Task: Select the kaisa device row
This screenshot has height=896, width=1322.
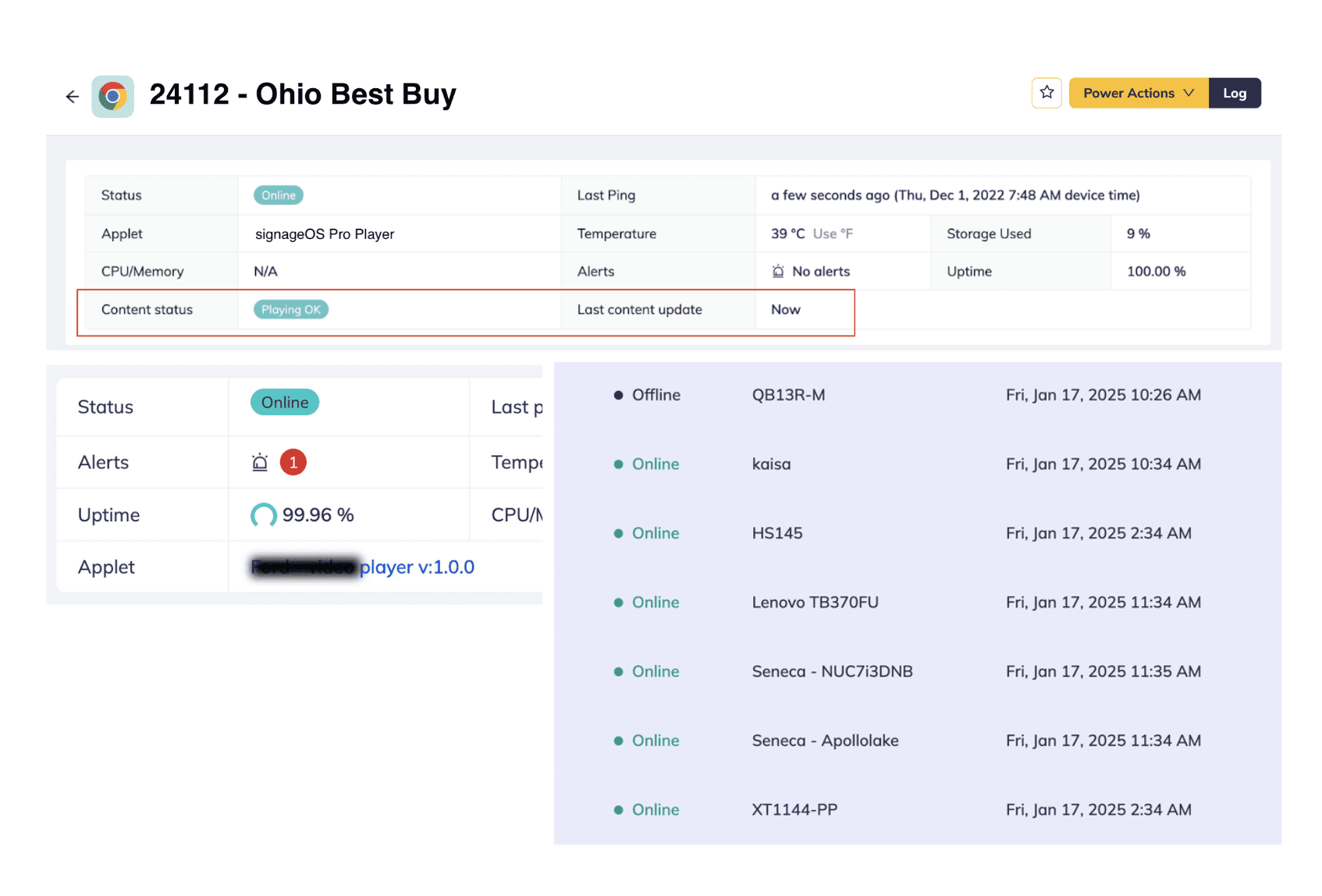Action: [x=771, y=464]
